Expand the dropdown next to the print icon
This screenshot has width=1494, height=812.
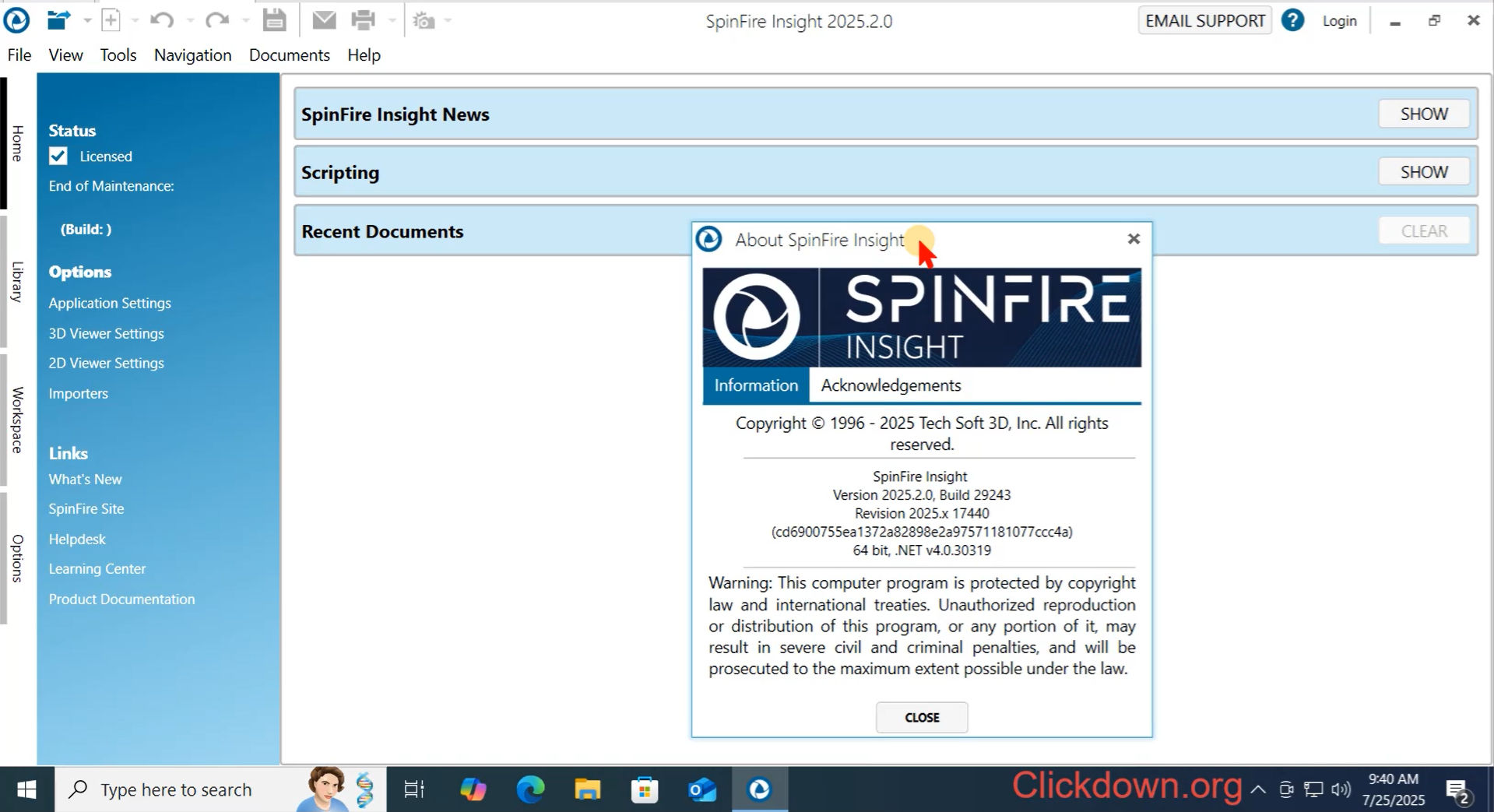click(x=391, y=19)
